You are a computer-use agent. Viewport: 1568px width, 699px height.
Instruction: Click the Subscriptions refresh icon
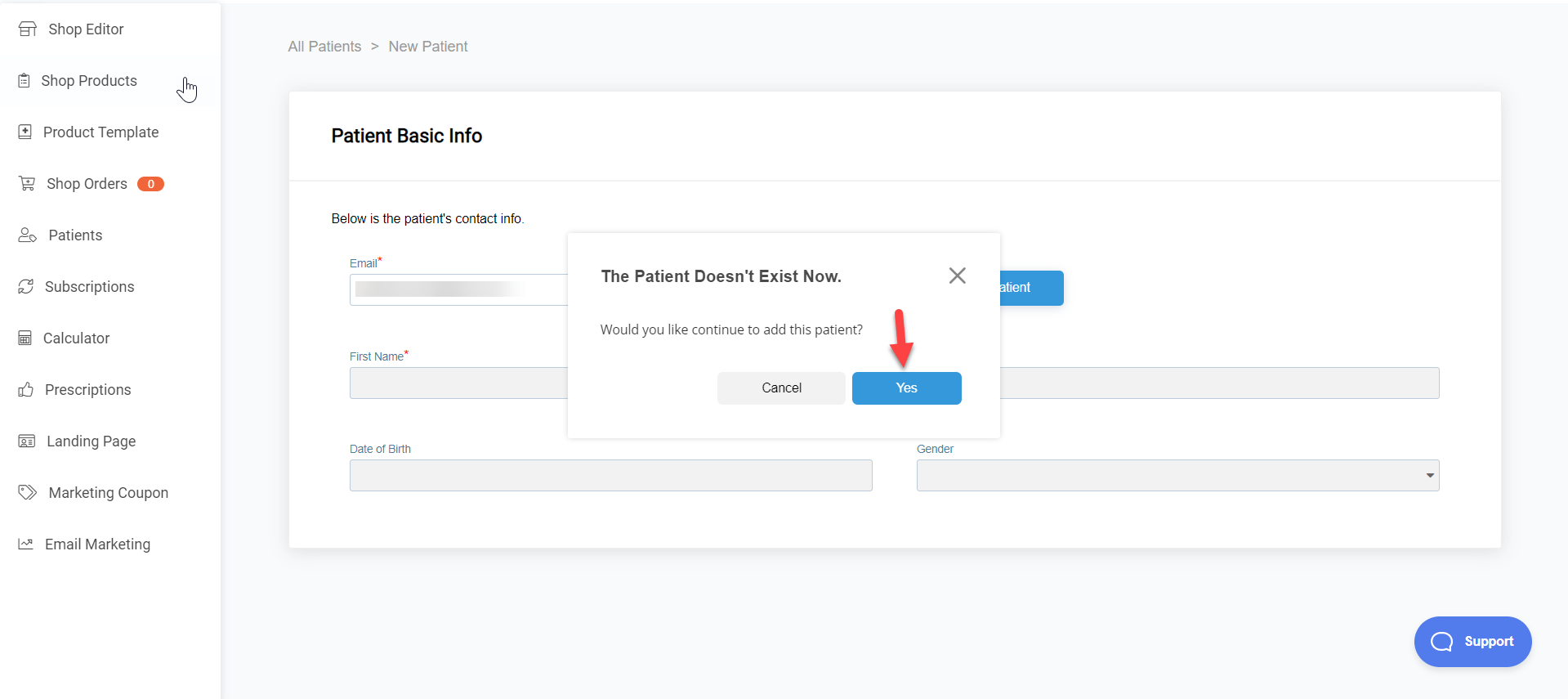pos(26,287)
